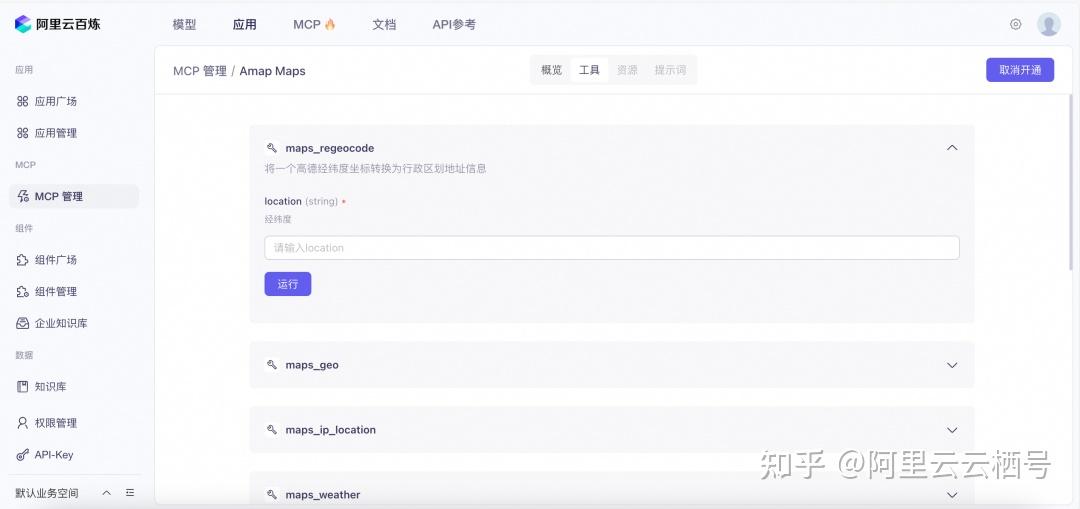Click the 知识库 book icon
Viewport: 1080px width, 509px height.
coord(22,386)
